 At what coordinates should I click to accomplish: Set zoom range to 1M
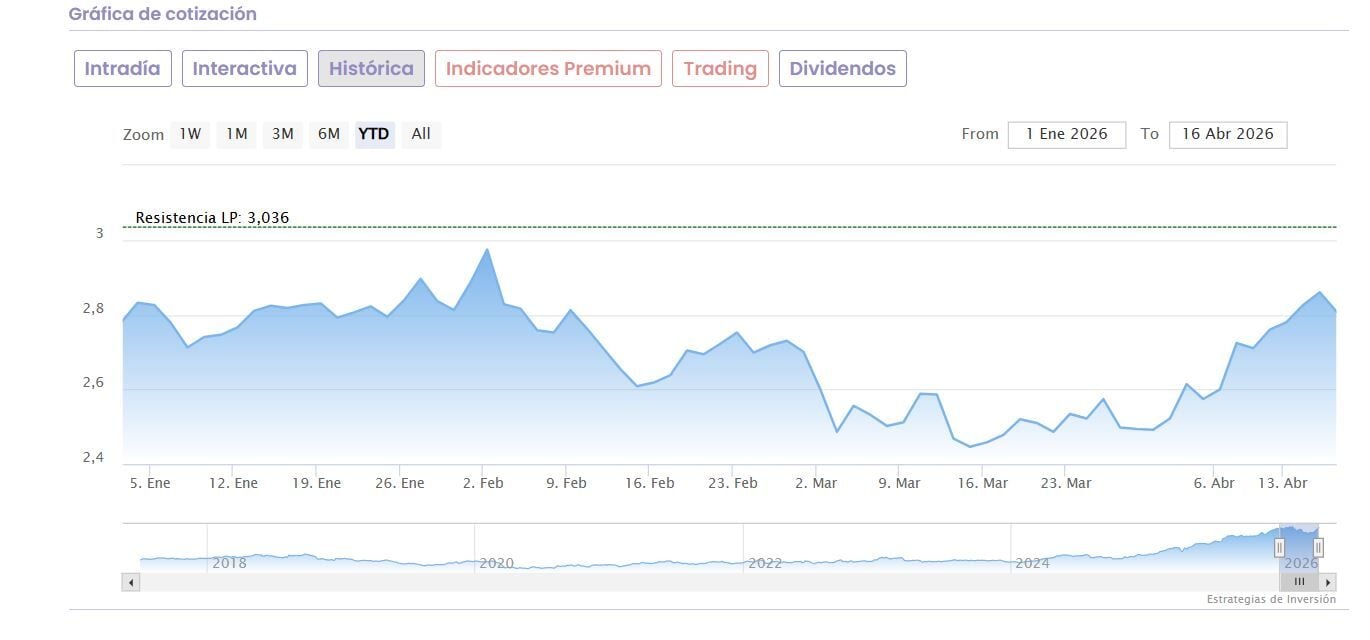236,134
